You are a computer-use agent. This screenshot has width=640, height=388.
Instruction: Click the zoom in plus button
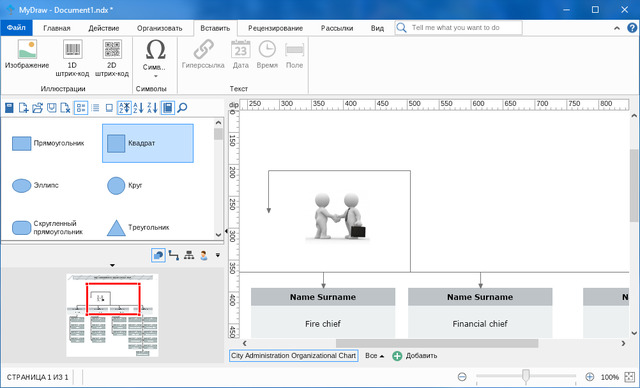coord(589,377)
